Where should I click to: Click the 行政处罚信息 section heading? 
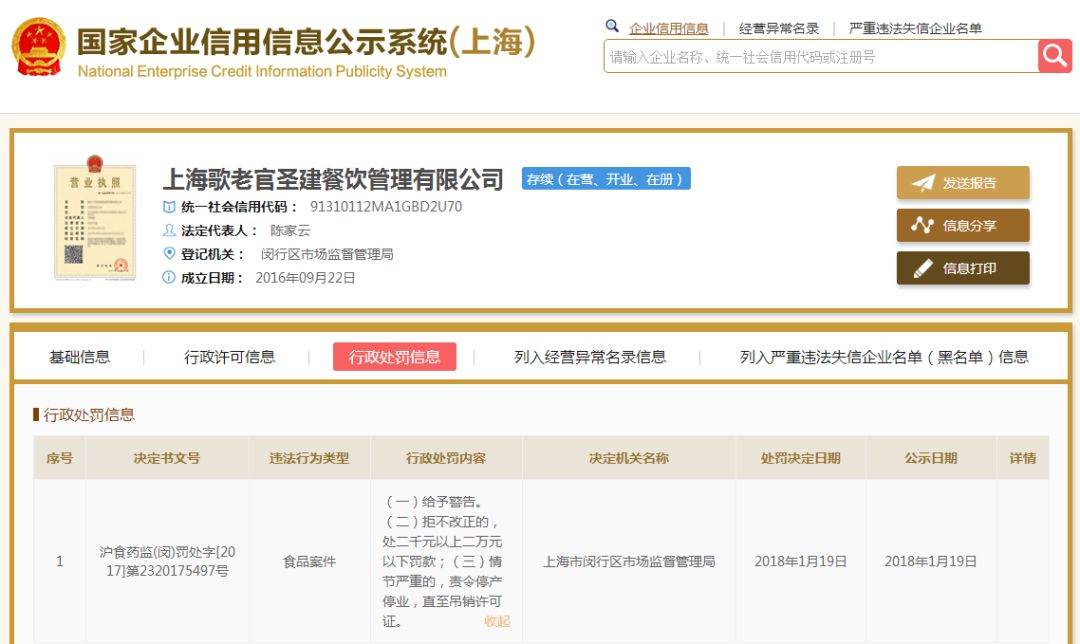[89, 415]
